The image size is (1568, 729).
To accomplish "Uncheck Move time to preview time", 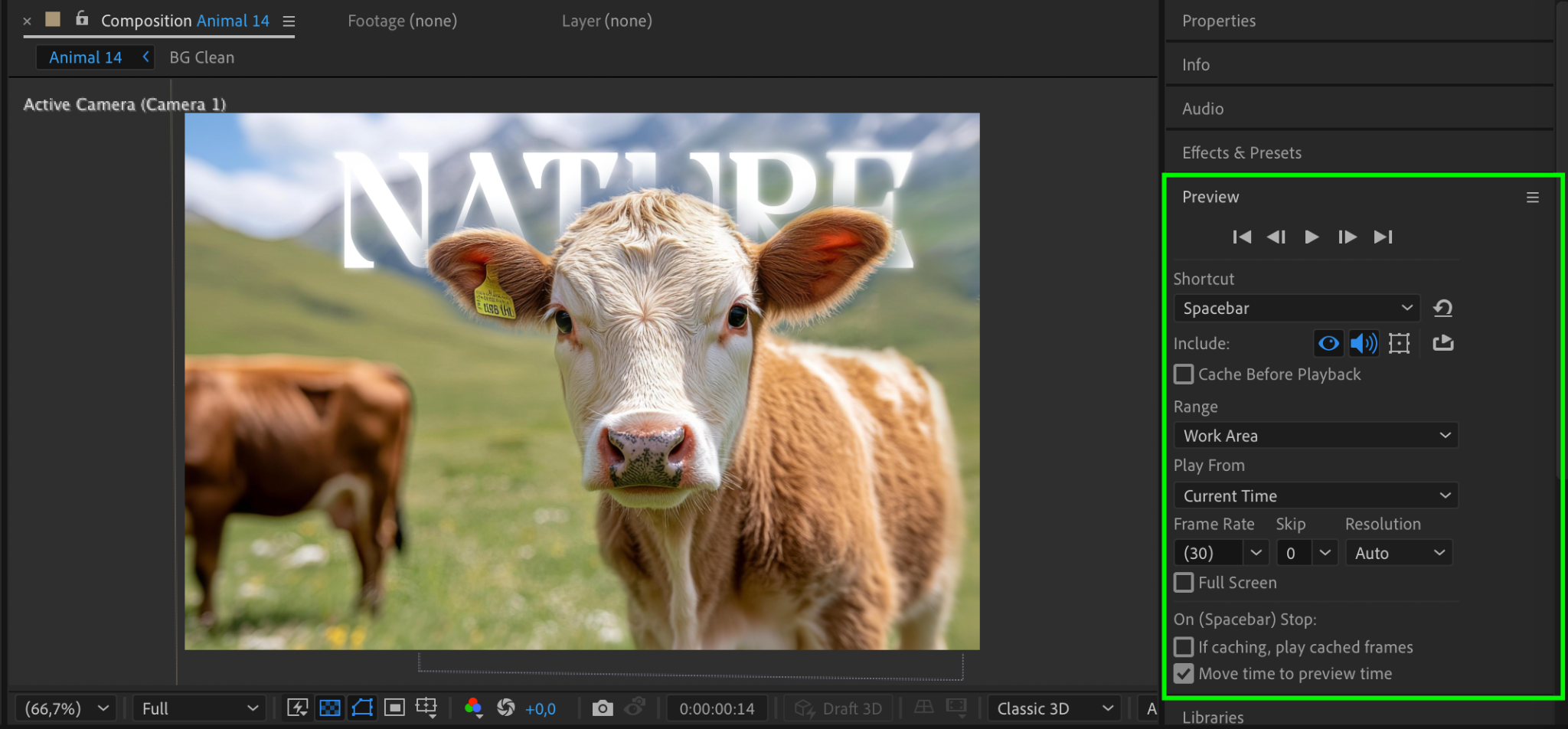I will coord(1184,674).
